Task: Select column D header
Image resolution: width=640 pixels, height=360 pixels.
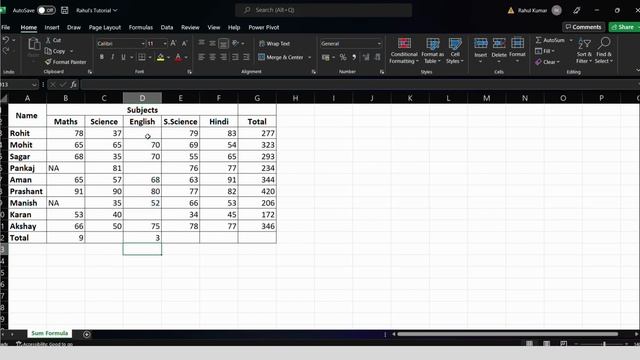Action: point(142,98)
